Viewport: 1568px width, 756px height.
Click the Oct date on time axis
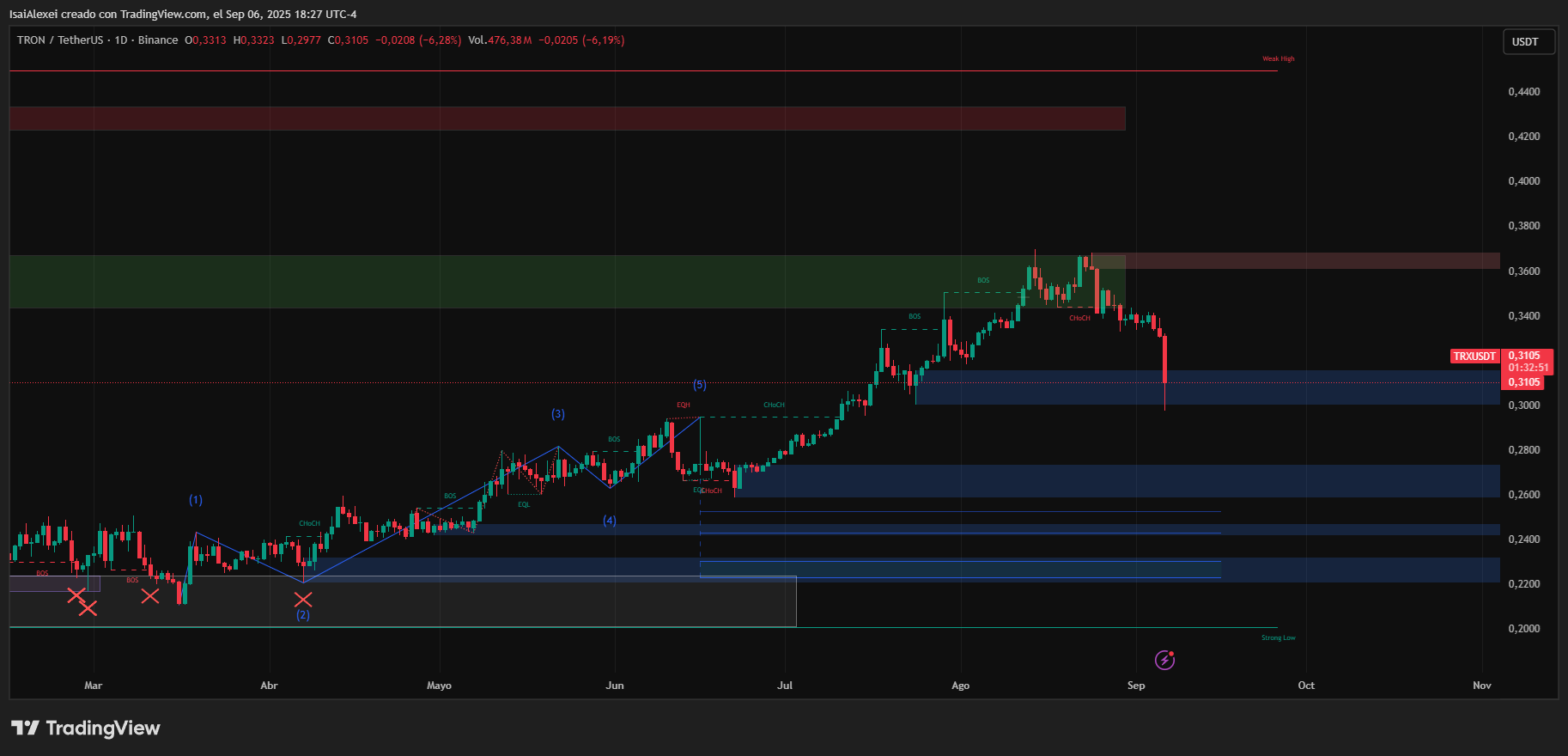(x=1306, y=686)
